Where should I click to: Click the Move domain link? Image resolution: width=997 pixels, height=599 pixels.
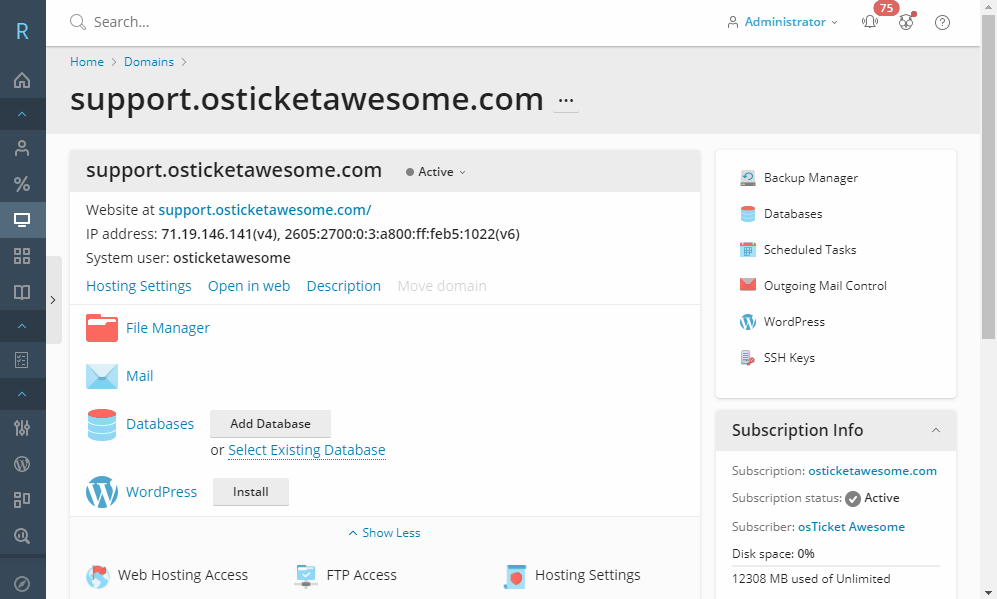[x=442, y=286]
